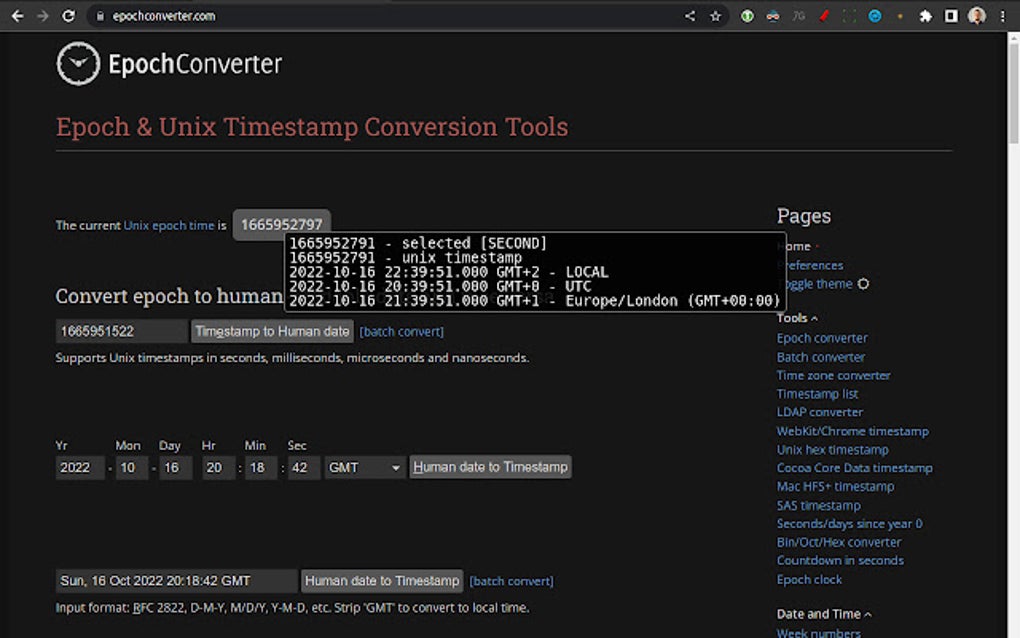Click the current Unix epoch time value
This screenshot has height=638, width=1020.
click(281, 224)
